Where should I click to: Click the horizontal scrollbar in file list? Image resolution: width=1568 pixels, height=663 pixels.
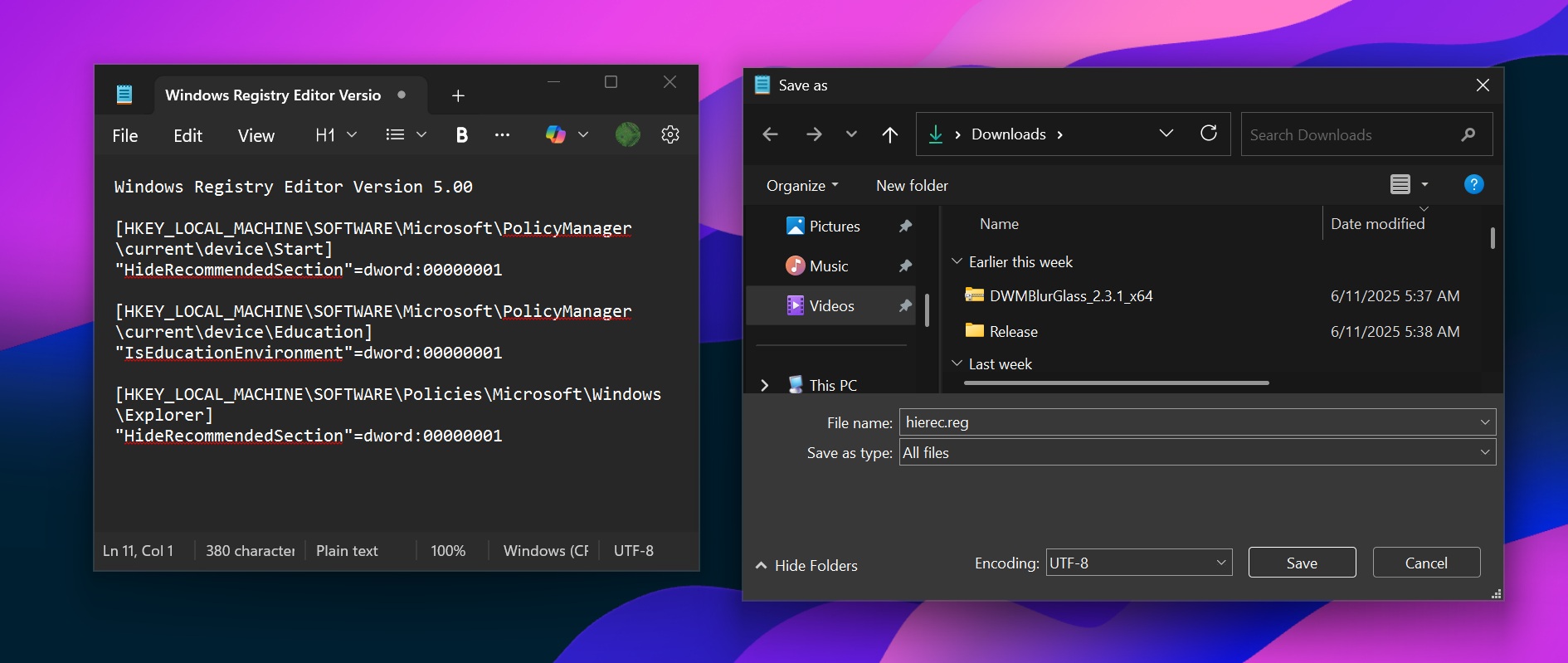click(1116, 383)
